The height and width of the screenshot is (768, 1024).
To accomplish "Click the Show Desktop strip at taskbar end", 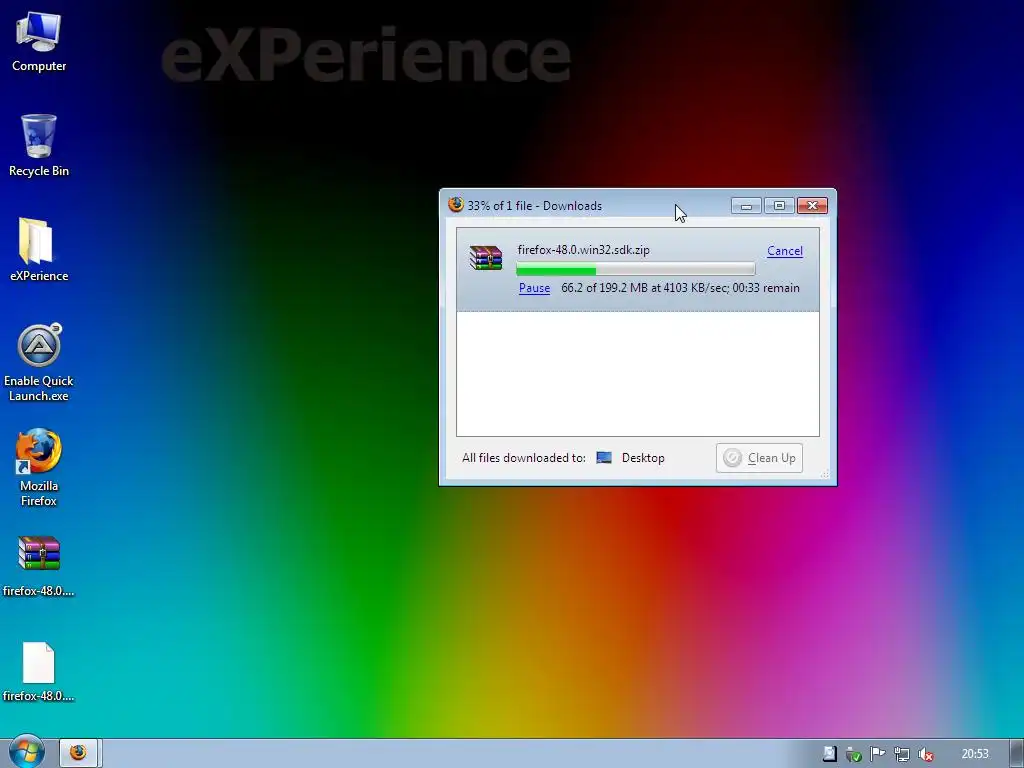I will [1017, 753].
